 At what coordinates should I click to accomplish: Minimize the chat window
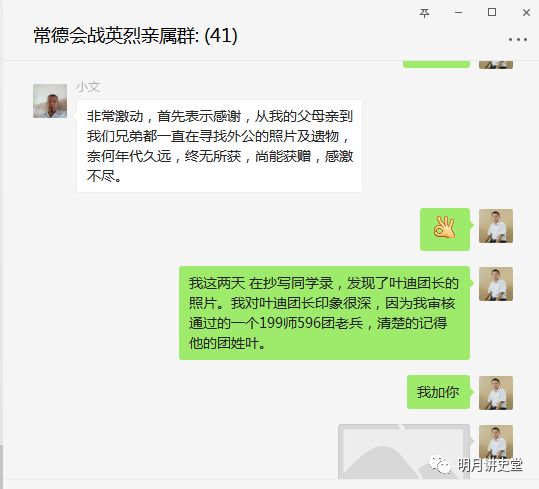click(x=458, y=13)
